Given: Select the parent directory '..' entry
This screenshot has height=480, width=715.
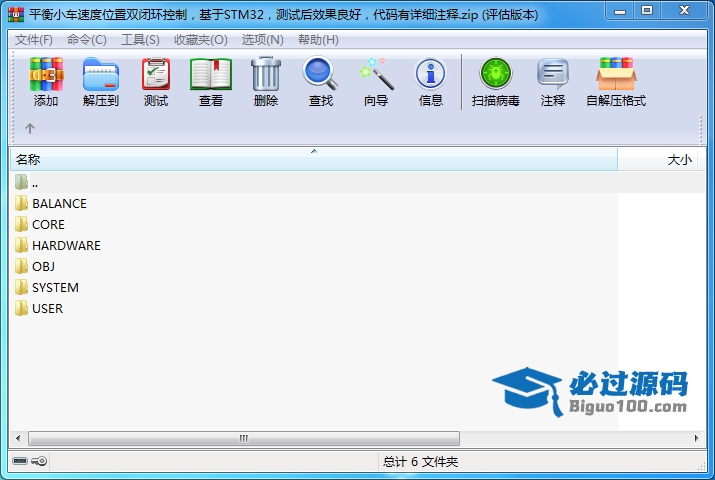Looking at the screenshot, I should (35, 182).
